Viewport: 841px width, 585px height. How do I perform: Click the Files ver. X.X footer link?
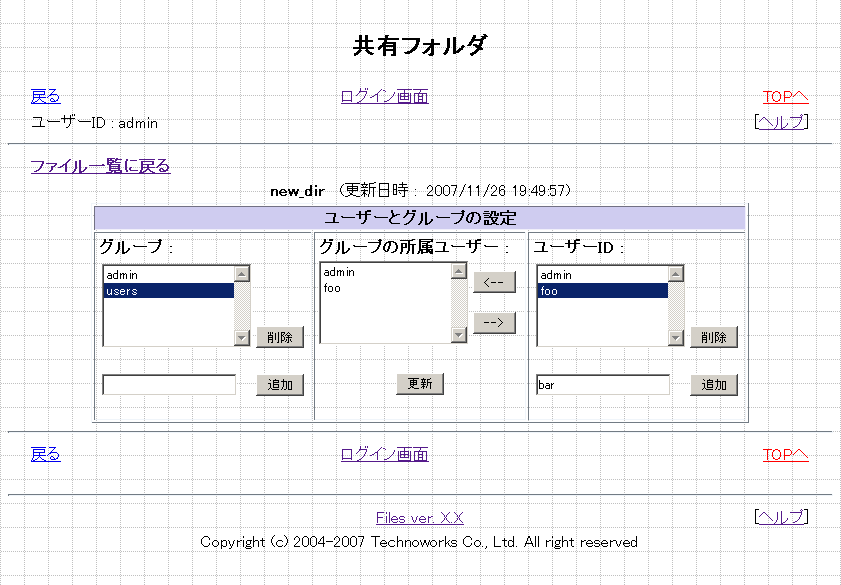[x=419, y=518]
